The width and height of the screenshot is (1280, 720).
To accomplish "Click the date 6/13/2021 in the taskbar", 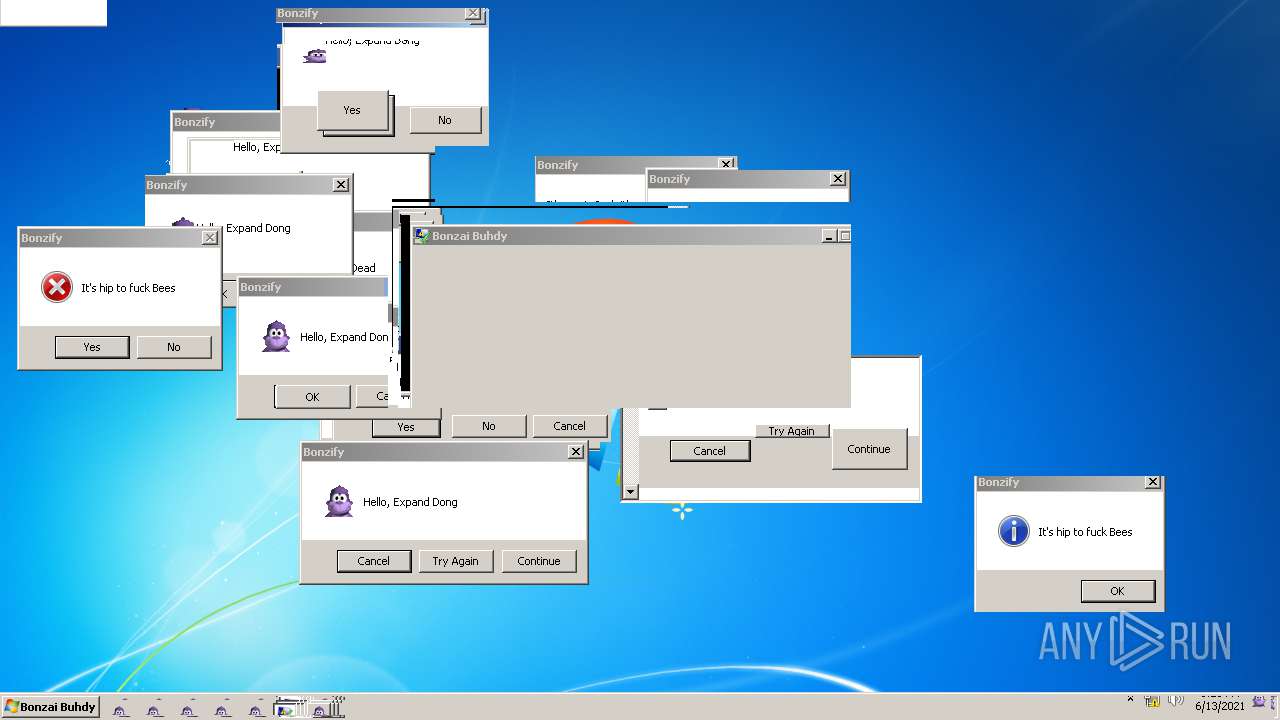I will pyautogui.click(x=1220, y=706).
